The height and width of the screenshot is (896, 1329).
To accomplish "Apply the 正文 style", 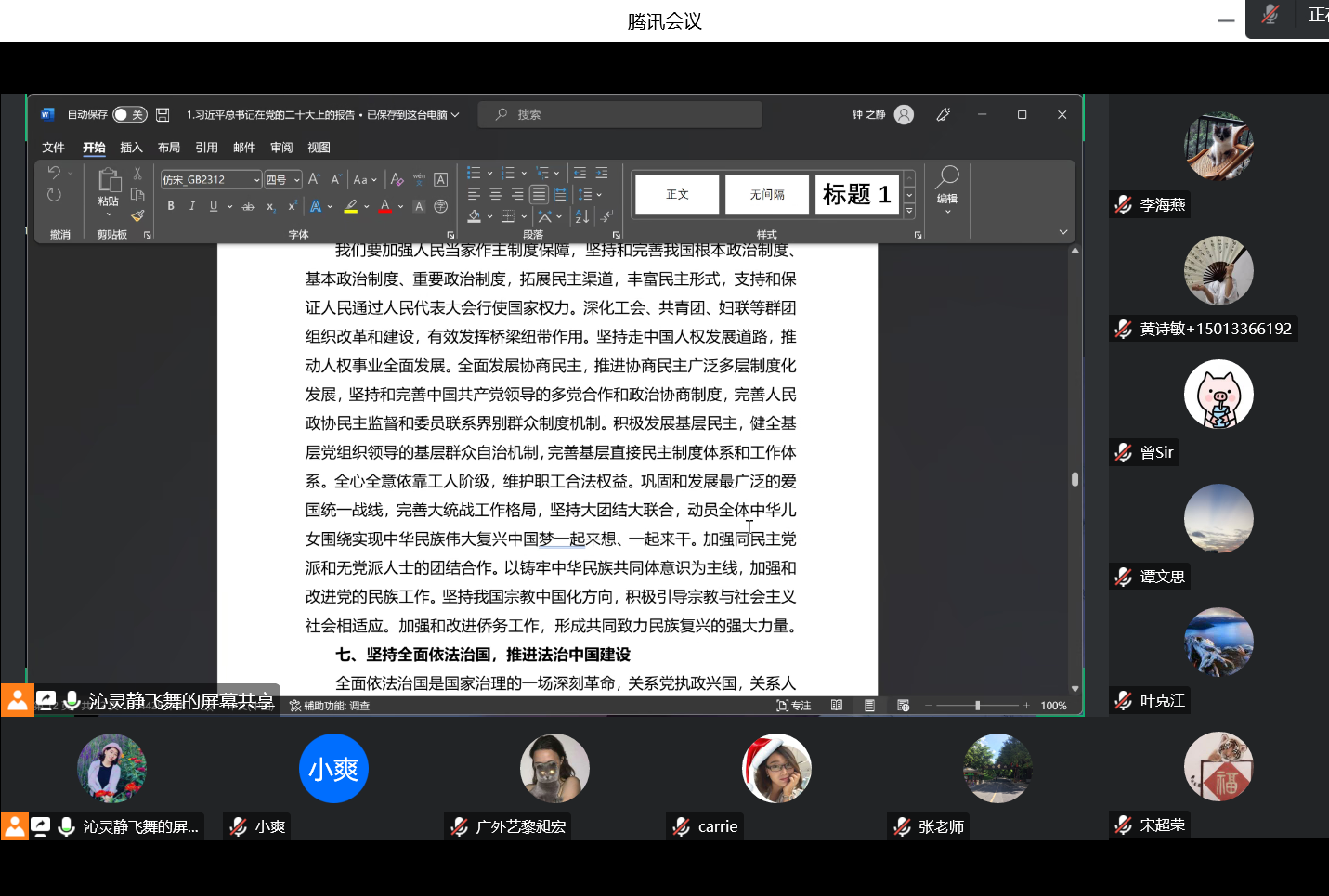I will [x=677, y=194].
